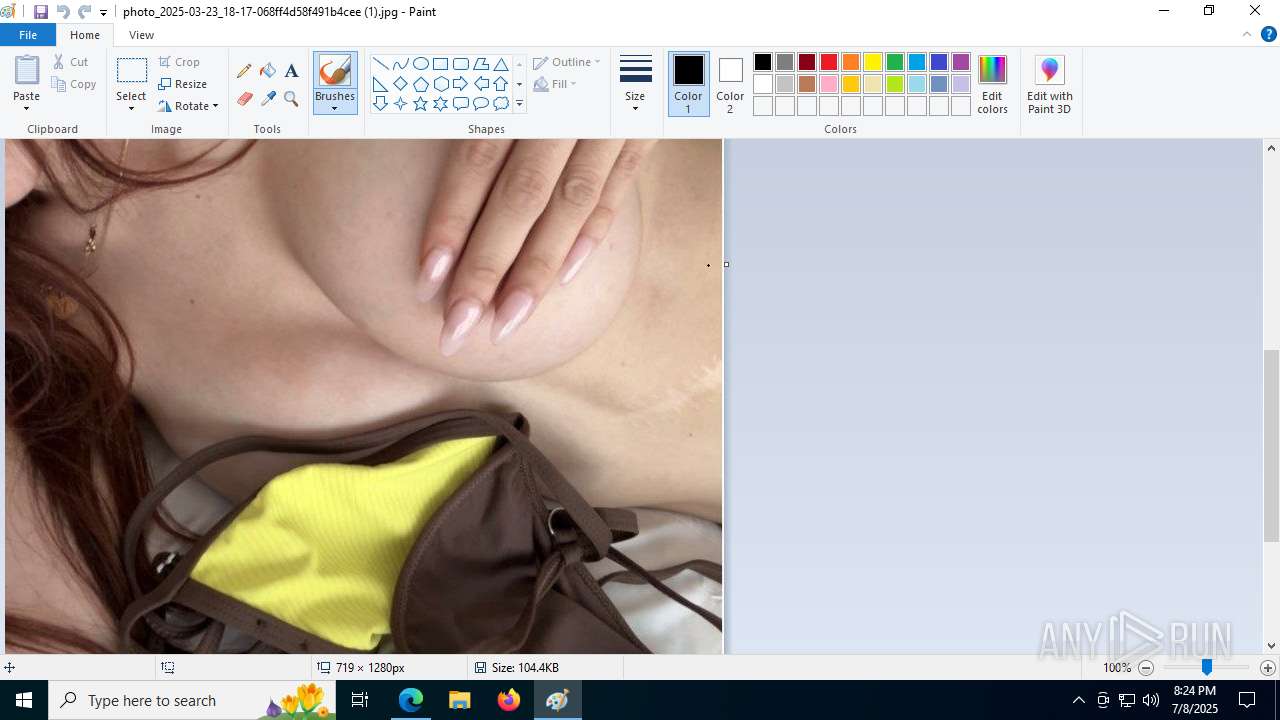The height and width of the screenshot is (720, 1280).
Task: Choose the Rectangle shape
Action: [441, 63]
